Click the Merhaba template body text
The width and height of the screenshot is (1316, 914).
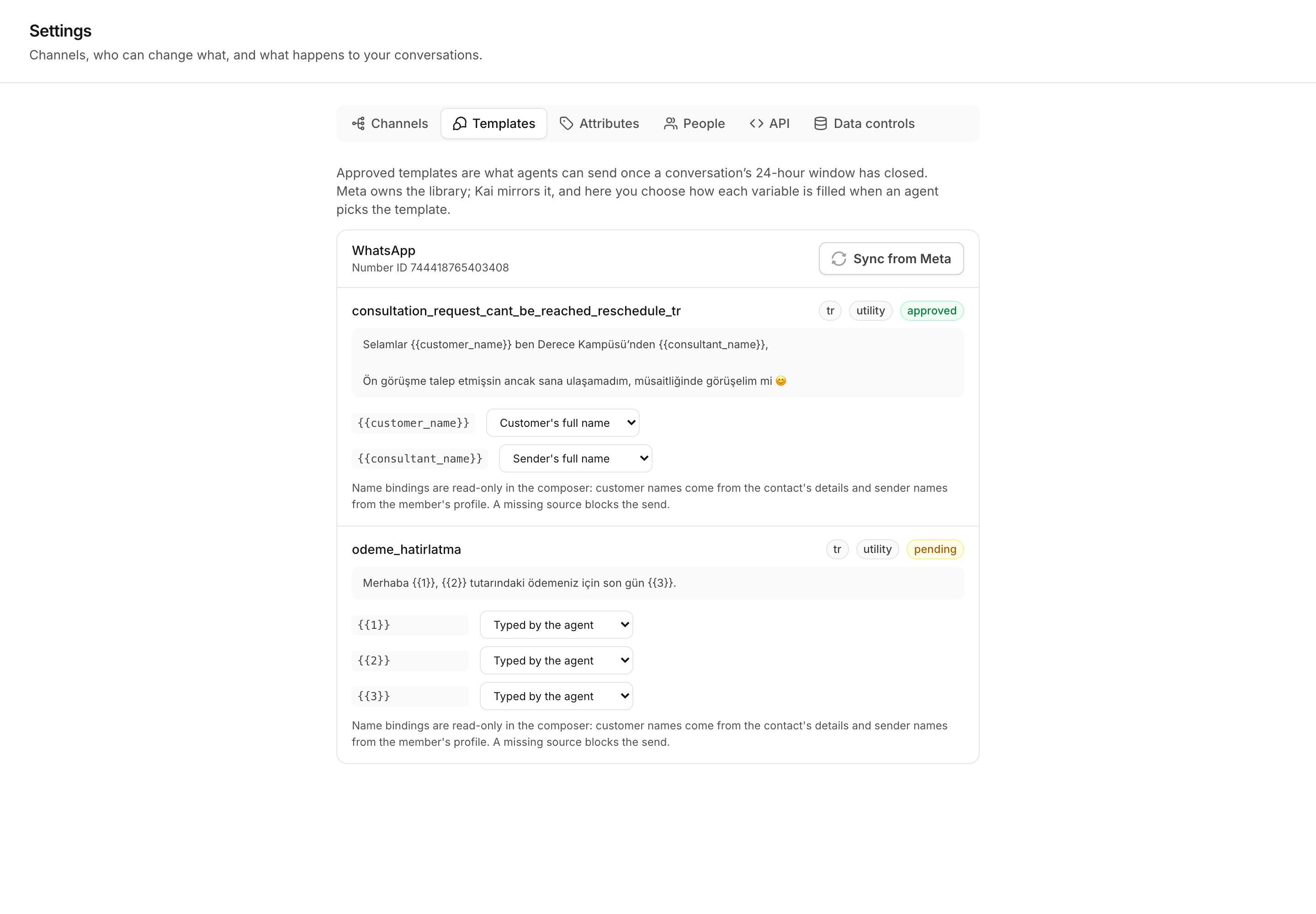pos(520,583)
